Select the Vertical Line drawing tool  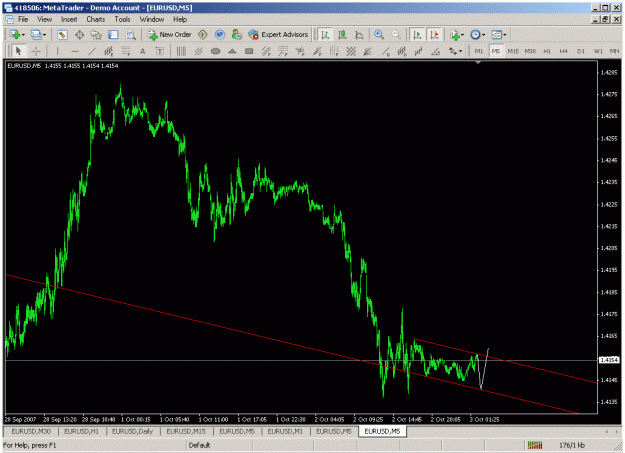pyautogui.click(x=57, y=51)
